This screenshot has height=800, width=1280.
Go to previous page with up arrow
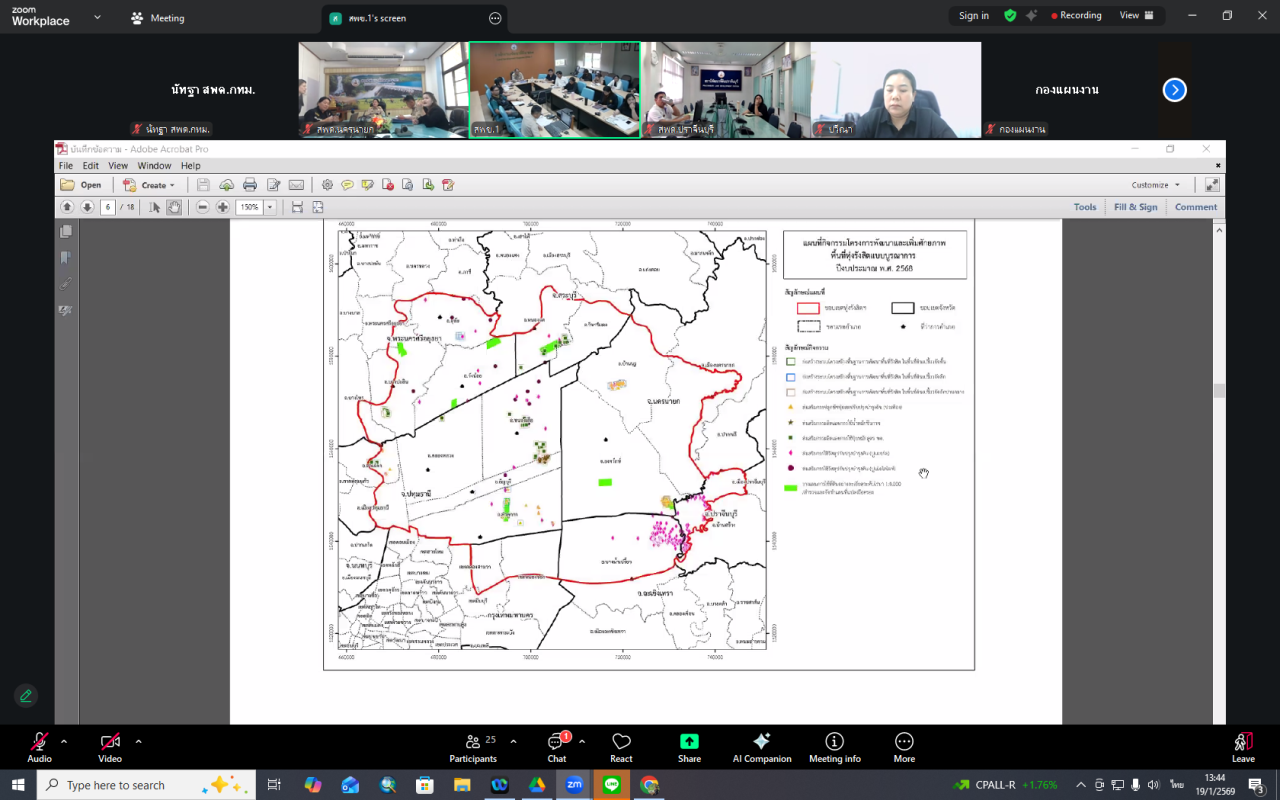point(68,207)
